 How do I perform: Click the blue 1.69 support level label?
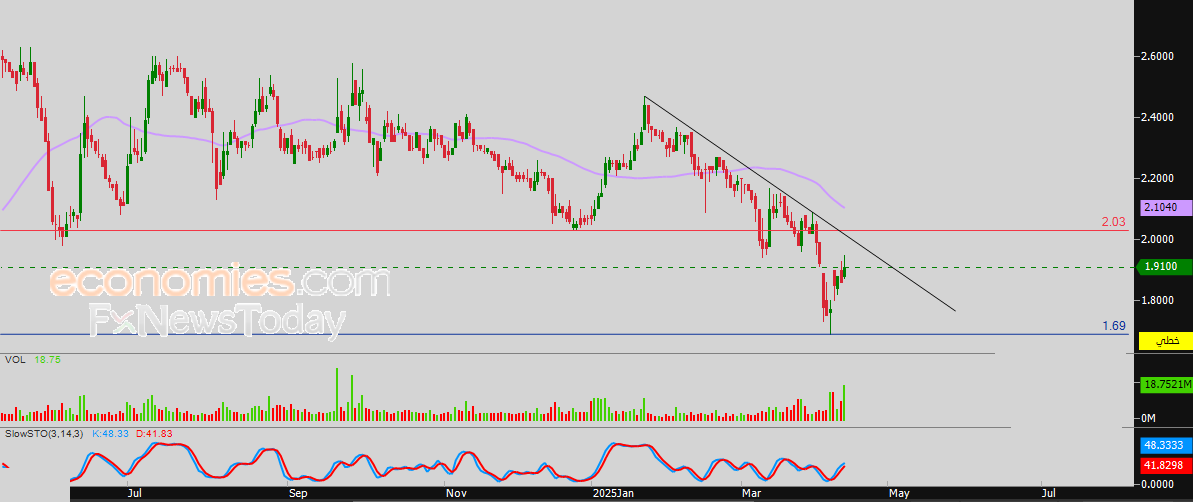click(x=1113, y=326)
